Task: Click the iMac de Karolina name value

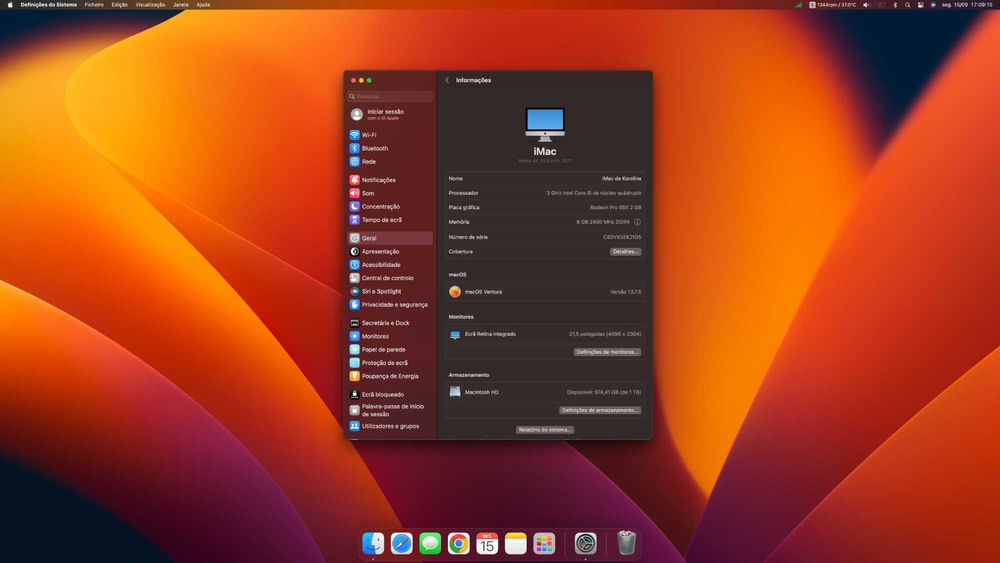Action: pos(621,179)
